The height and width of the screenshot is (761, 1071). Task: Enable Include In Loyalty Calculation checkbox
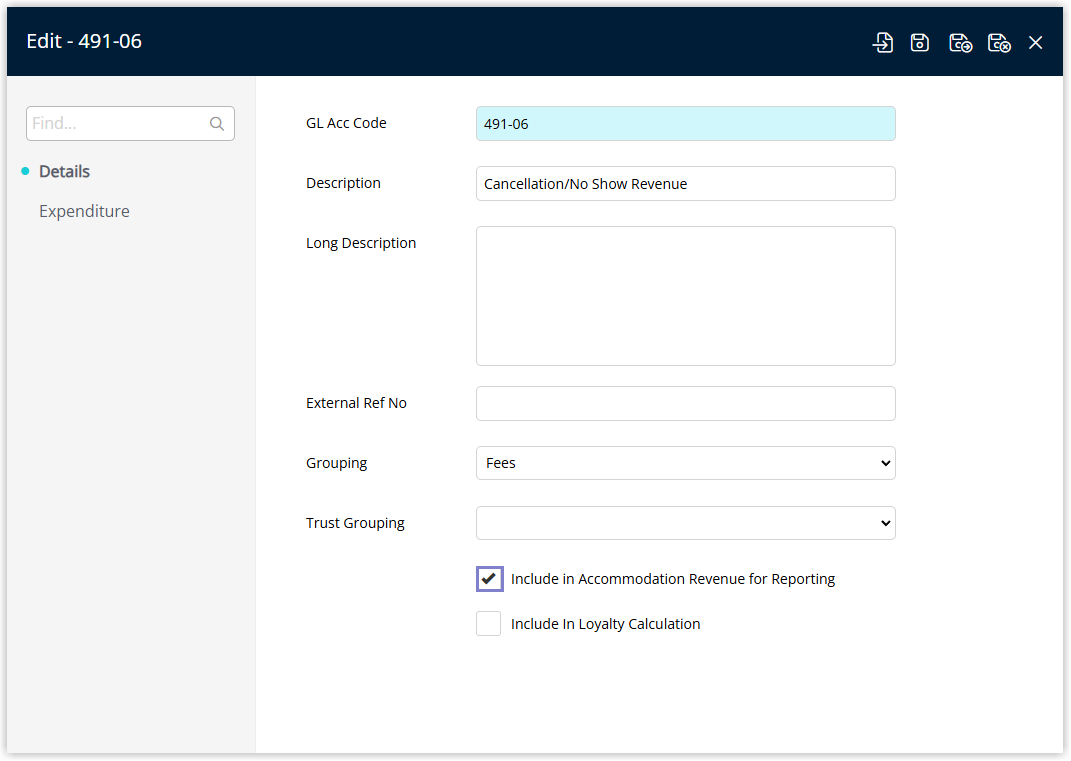[488, 624]
